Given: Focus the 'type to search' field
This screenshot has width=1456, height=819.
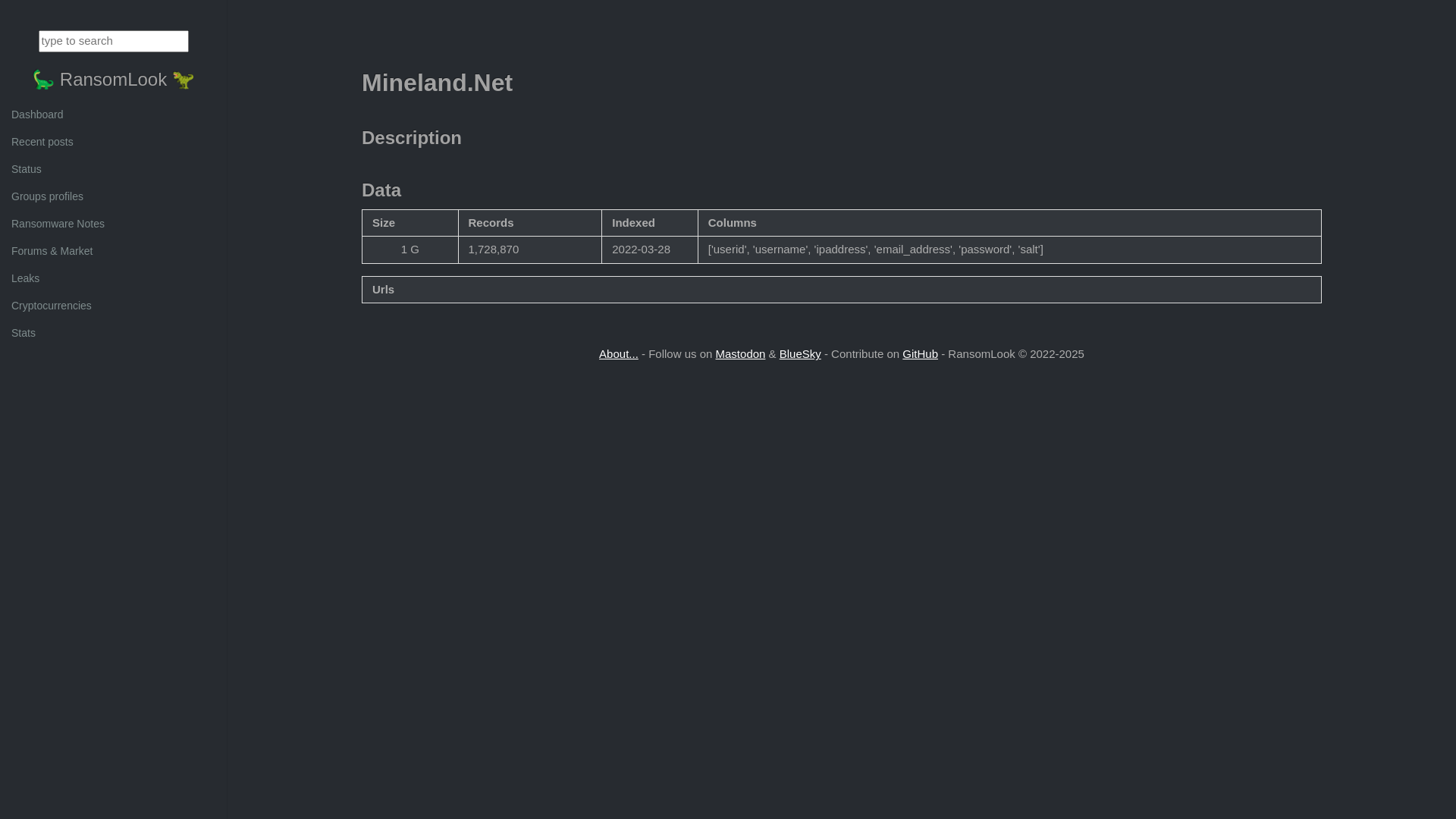Looking at the screenshot, I should 114,41.
